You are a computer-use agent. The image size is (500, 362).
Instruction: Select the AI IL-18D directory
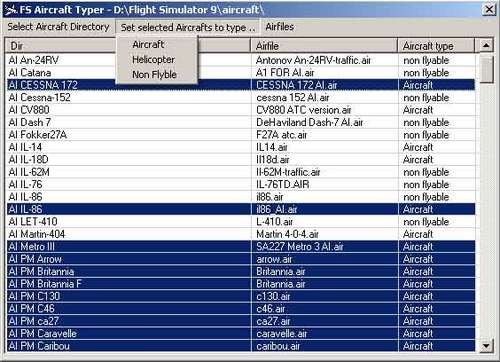[x=28, y=159]
